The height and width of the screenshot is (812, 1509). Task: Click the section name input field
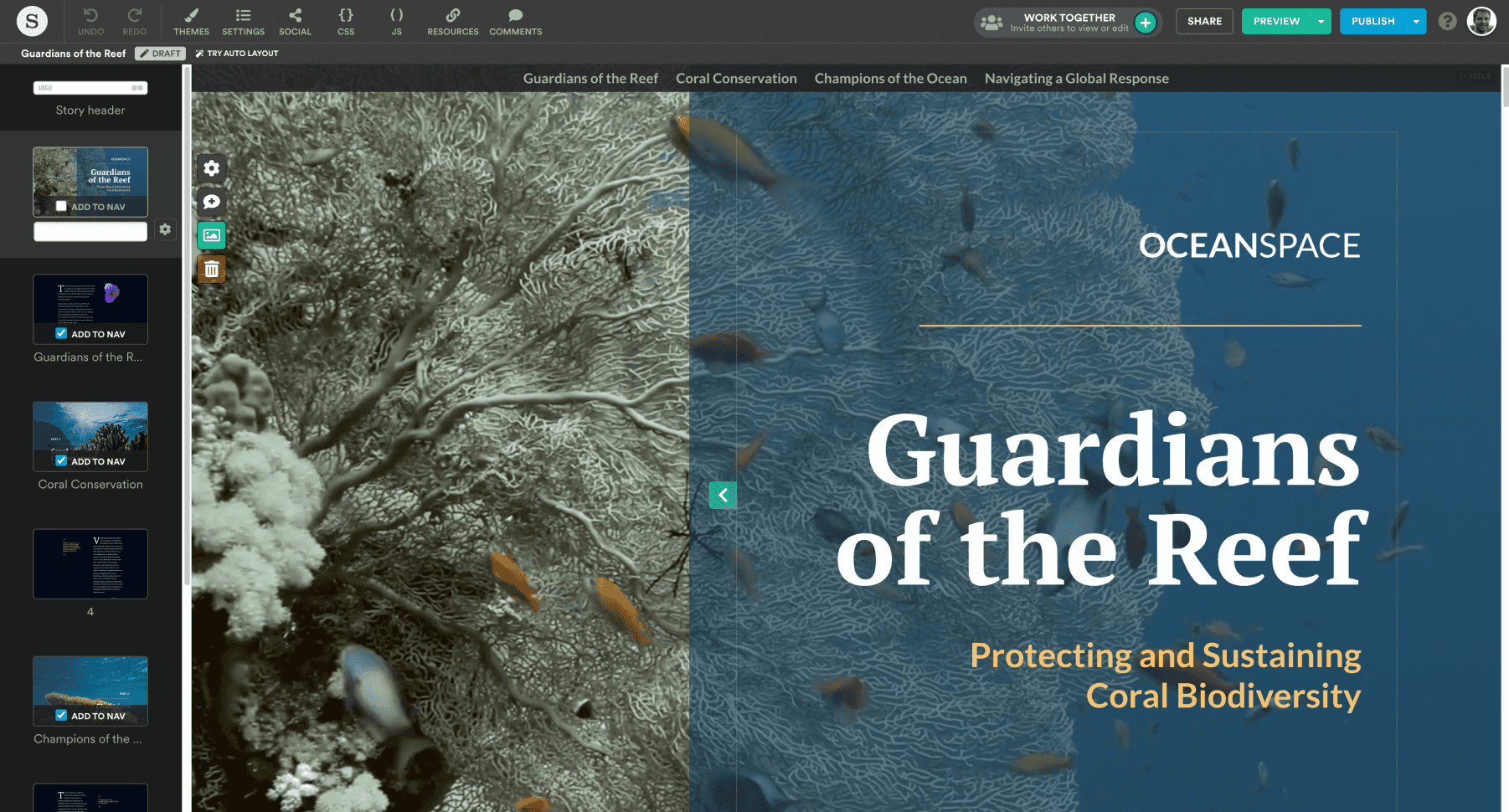click(x=90, y=231)
